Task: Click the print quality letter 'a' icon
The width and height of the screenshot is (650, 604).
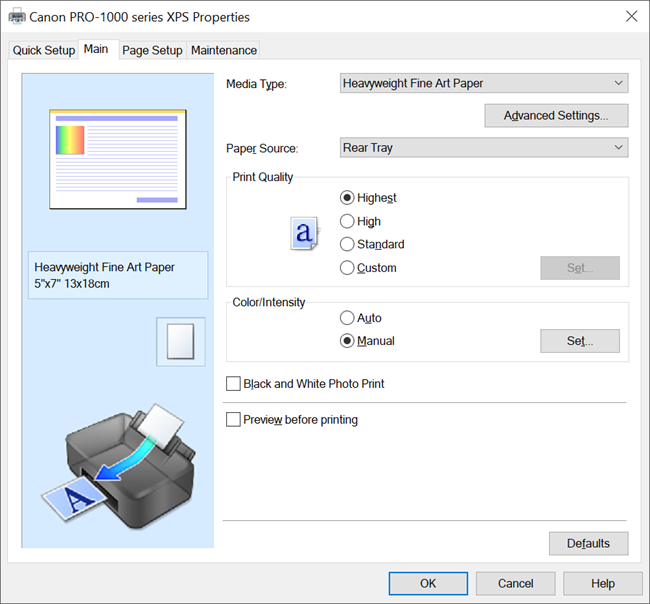Action: tap(305, 233)
